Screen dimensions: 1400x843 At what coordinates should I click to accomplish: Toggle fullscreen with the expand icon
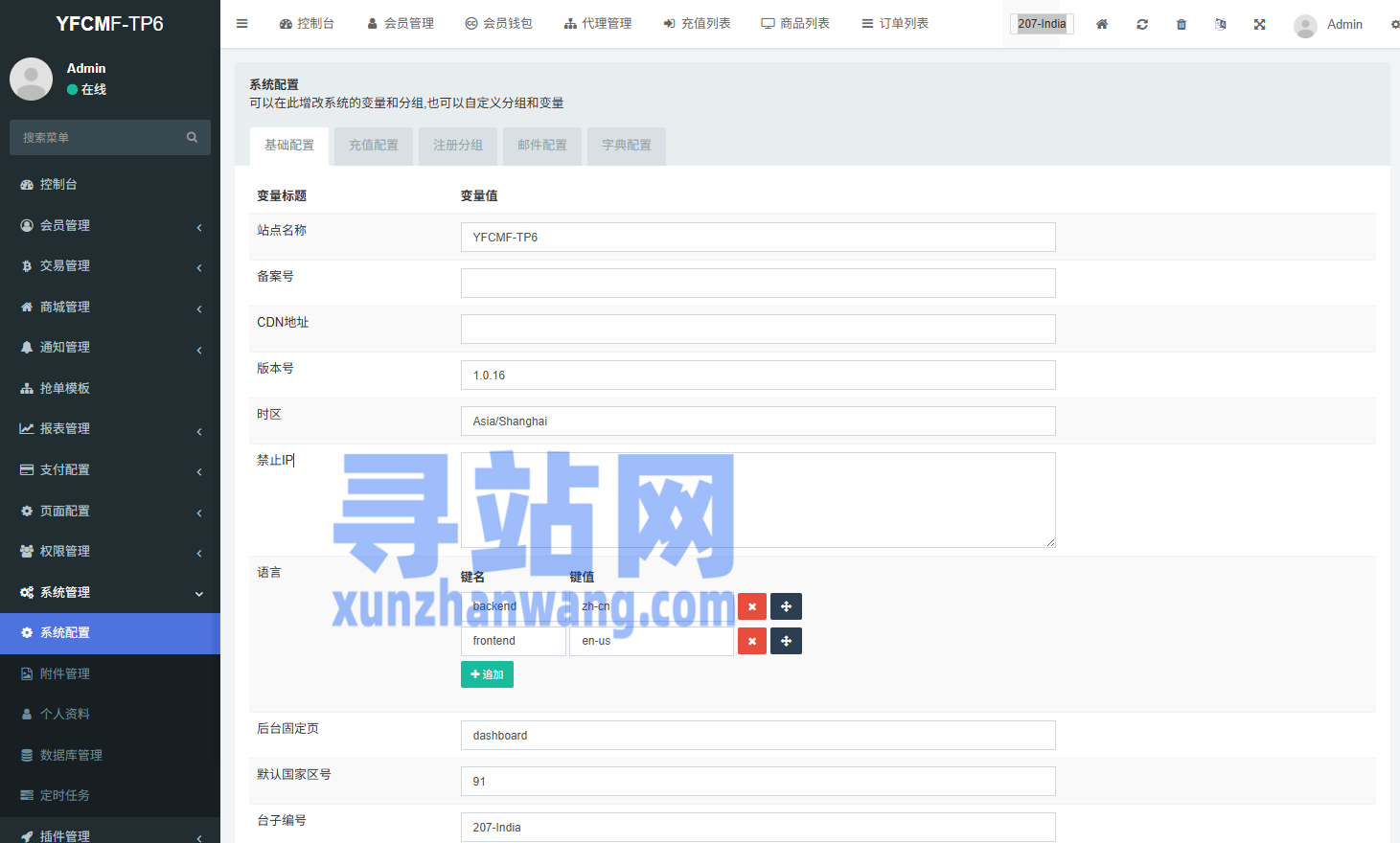click(1260, 24)
